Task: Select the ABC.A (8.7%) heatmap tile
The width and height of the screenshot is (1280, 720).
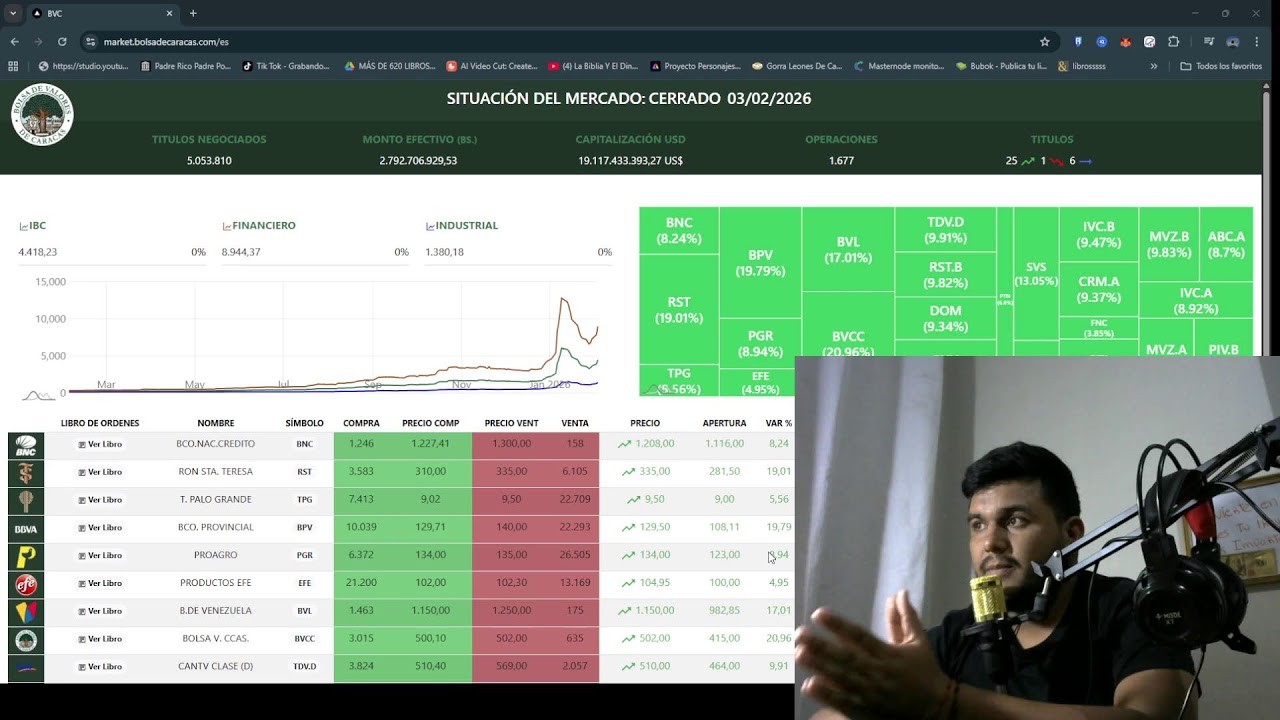Action: pos(1226,245)
